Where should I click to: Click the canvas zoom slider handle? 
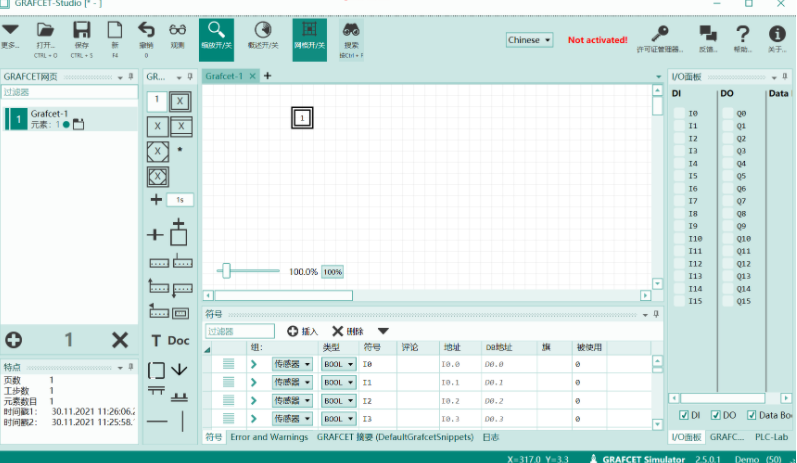pyautogui.click(x=227, y=270)
